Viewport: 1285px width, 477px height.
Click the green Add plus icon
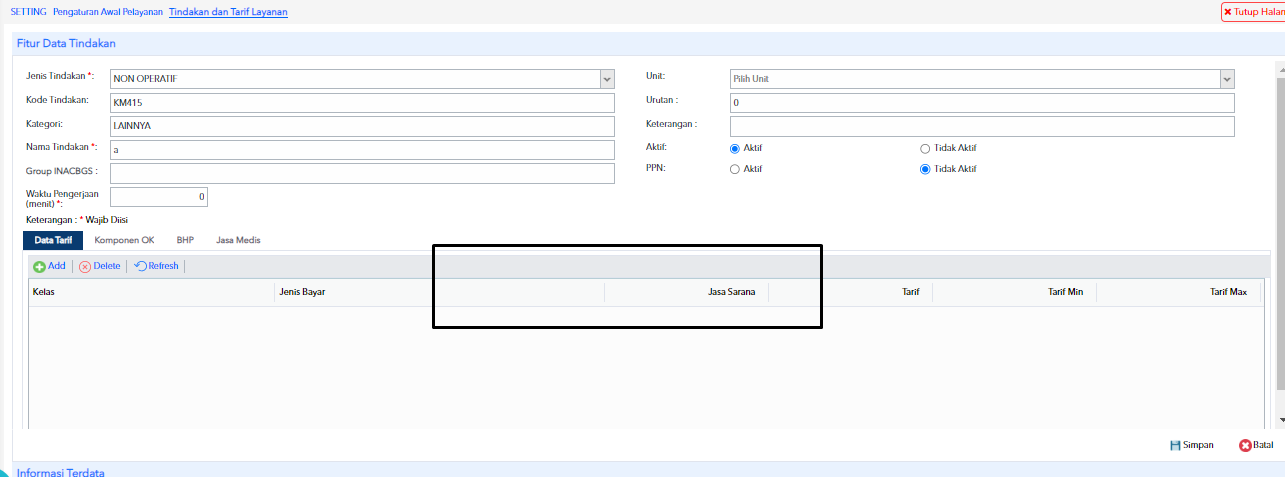pos(39,267)
